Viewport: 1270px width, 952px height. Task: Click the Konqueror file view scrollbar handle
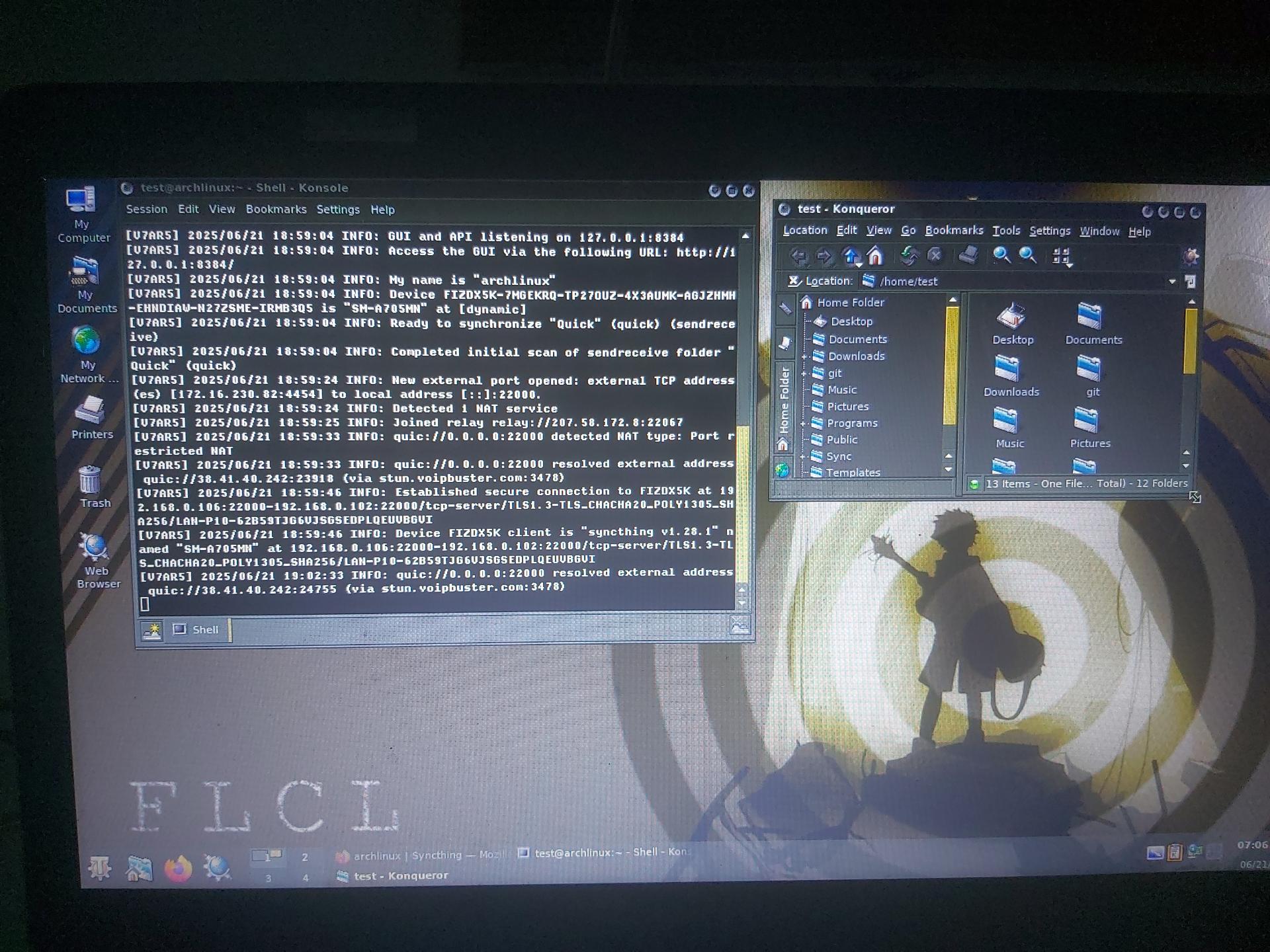[x=1190, y=340]
